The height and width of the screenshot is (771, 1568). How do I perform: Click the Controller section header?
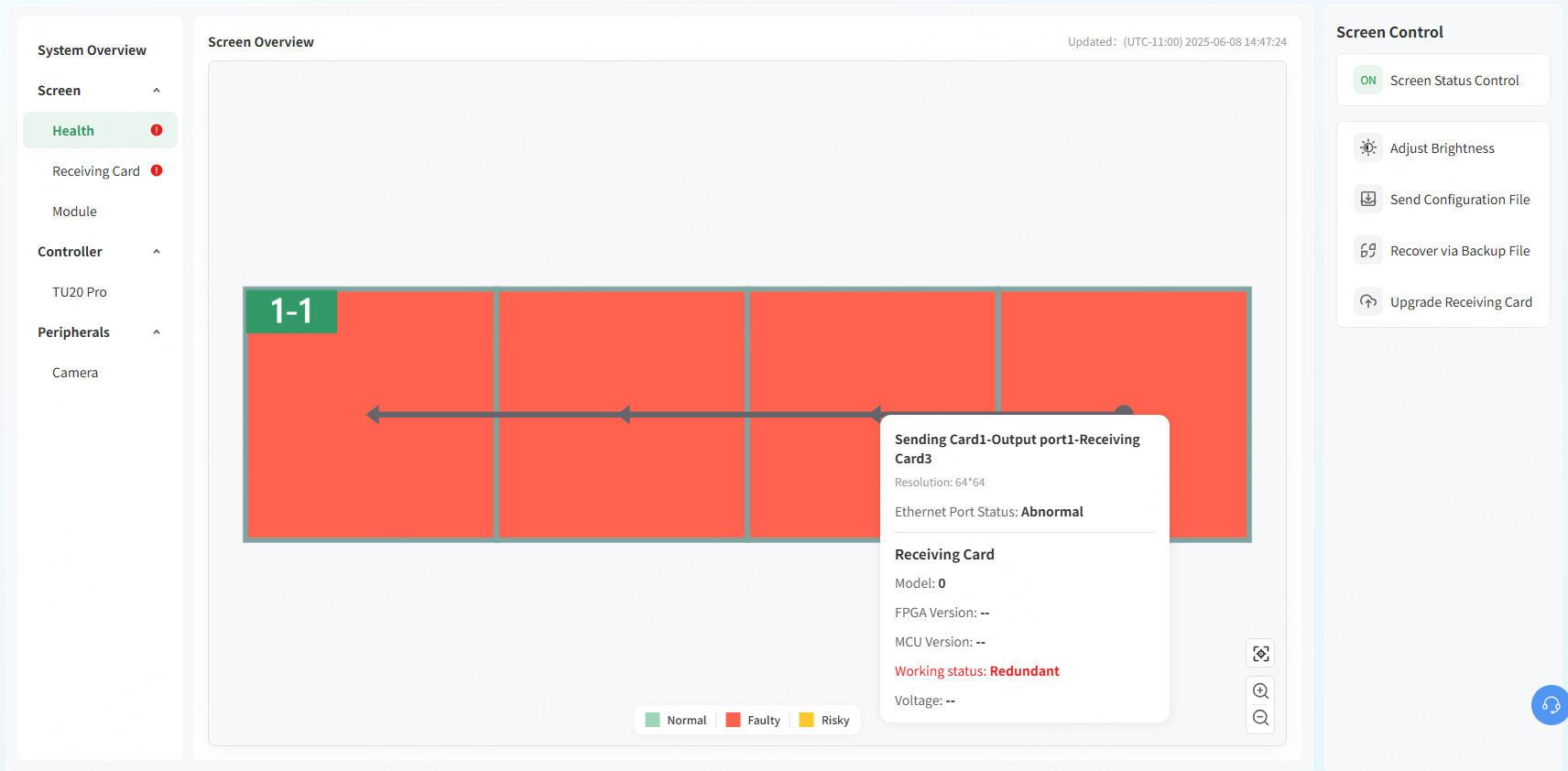click(70, 251)
